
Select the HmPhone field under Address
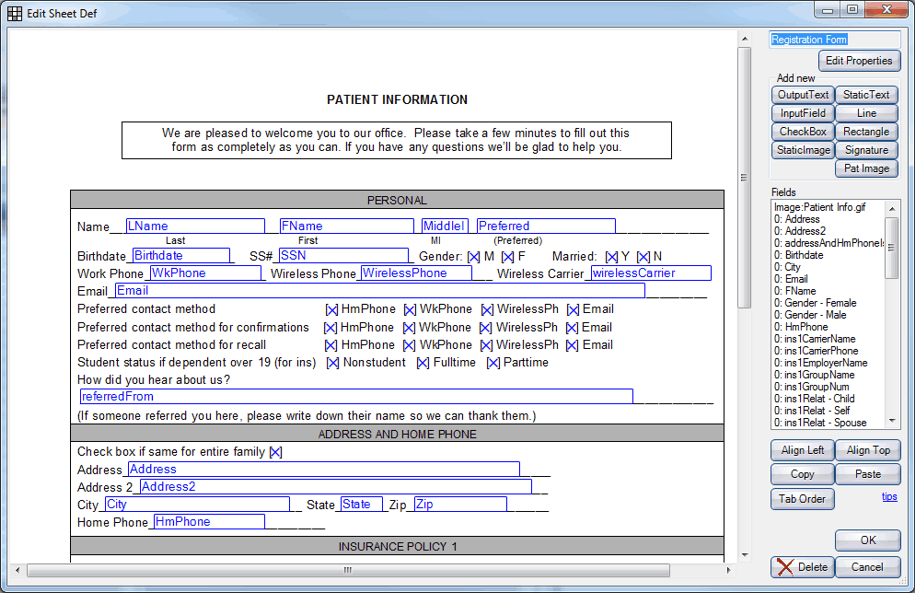click(209, 522)
